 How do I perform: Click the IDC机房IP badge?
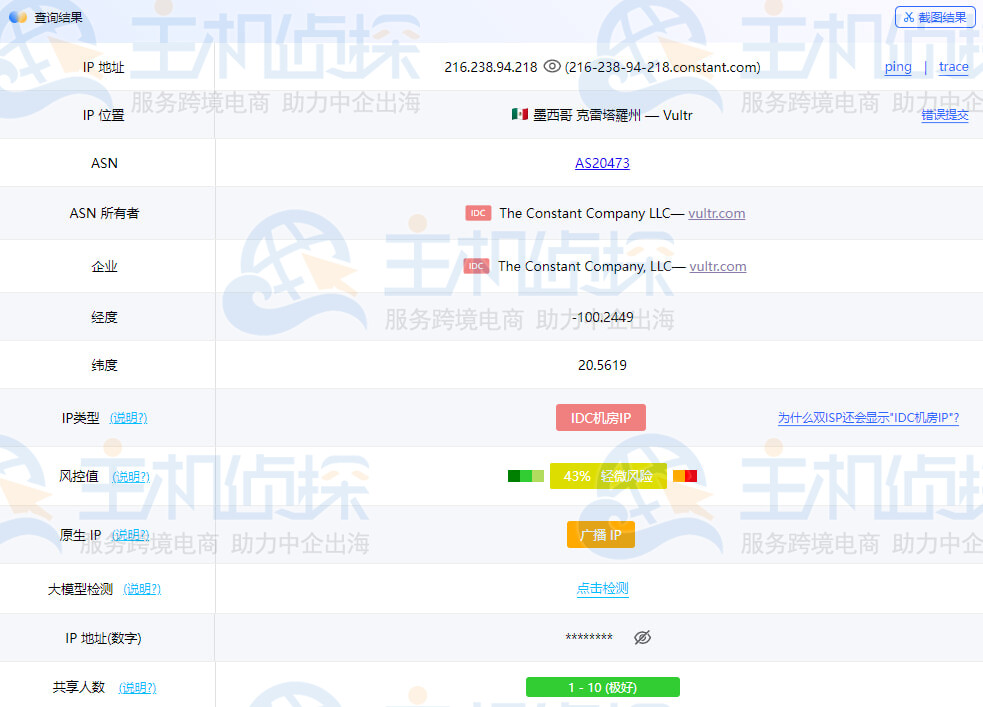601,418
